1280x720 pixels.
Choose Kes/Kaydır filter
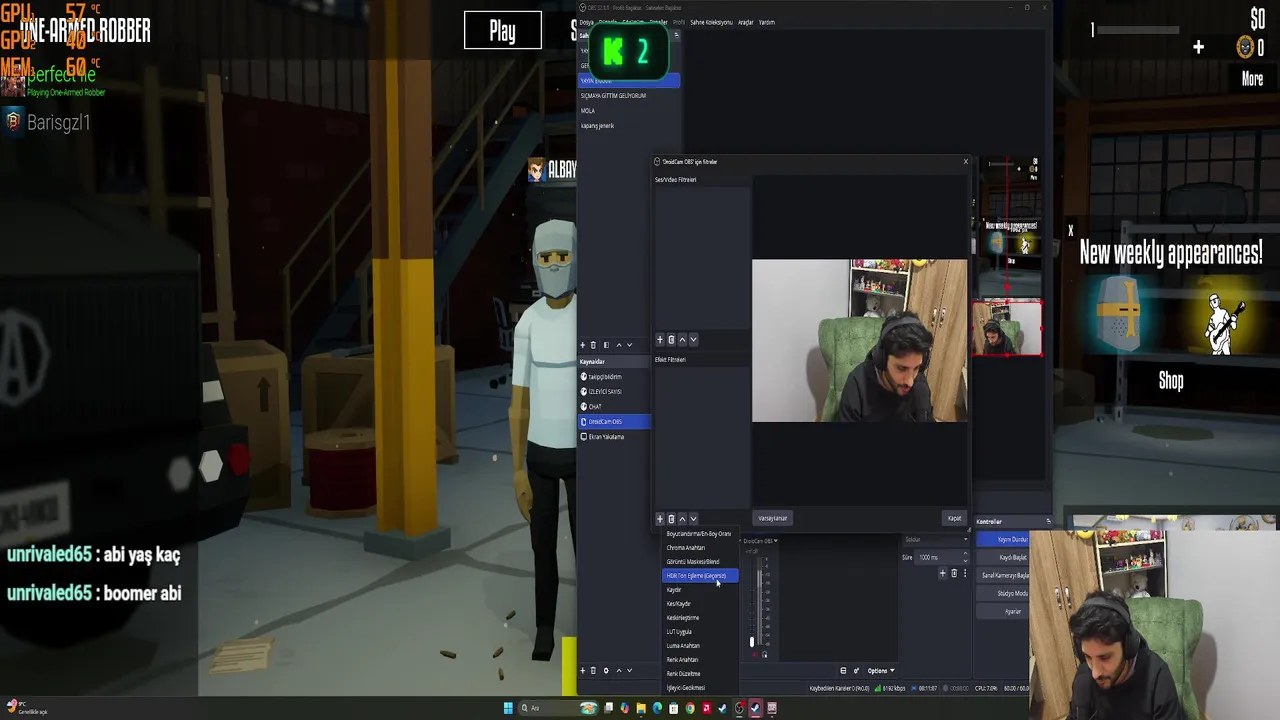(699, 604)
